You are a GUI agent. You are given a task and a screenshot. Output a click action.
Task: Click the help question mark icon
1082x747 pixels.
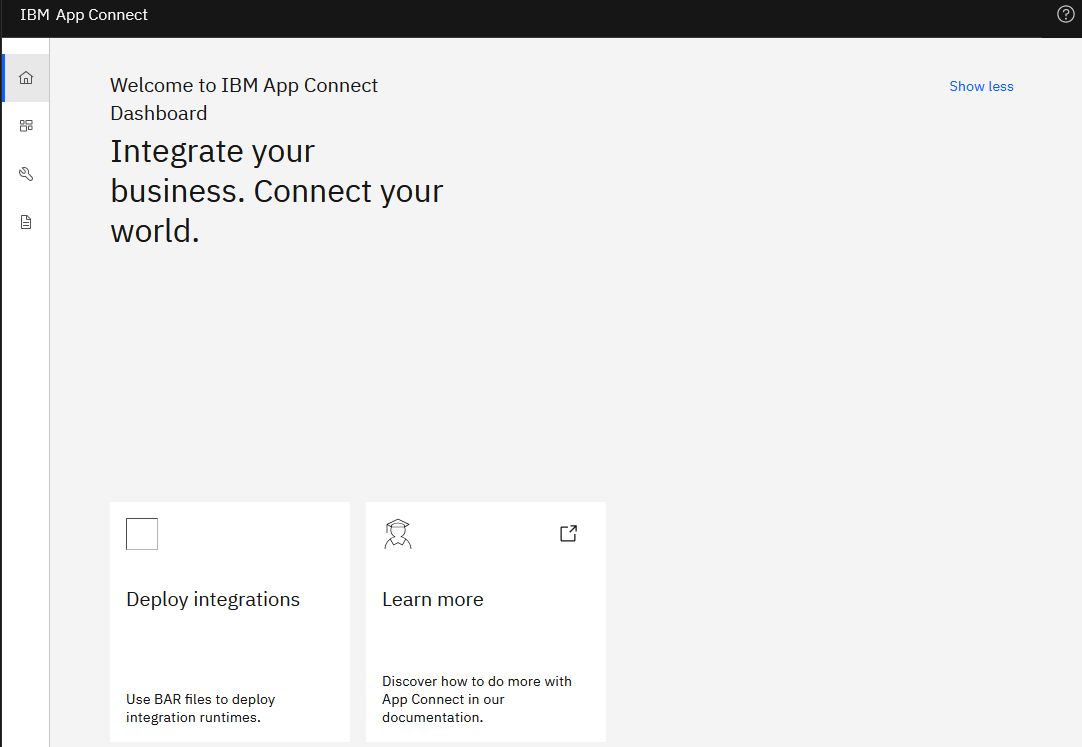point(1065,14)
